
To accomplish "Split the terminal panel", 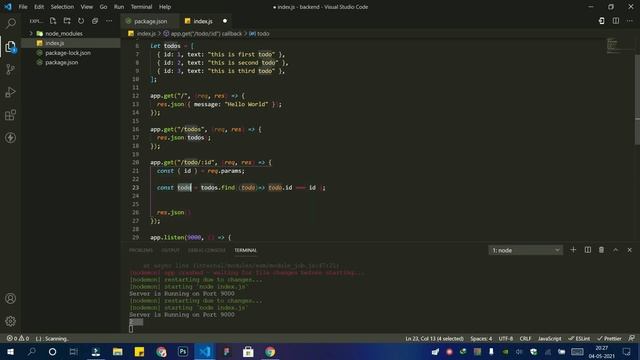I will tap(588, 250).
